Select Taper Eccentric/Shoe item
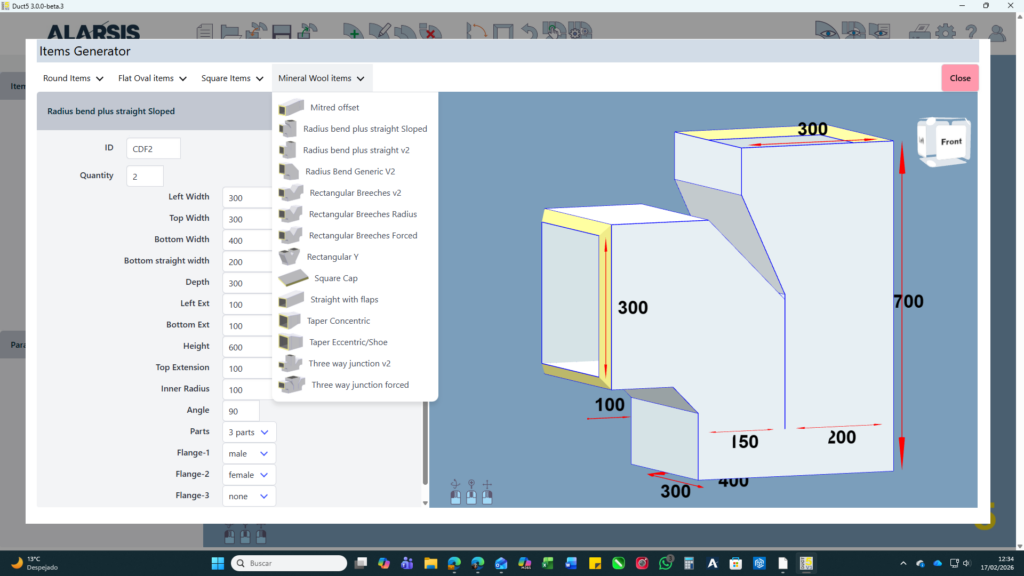 tap(348, 342)
